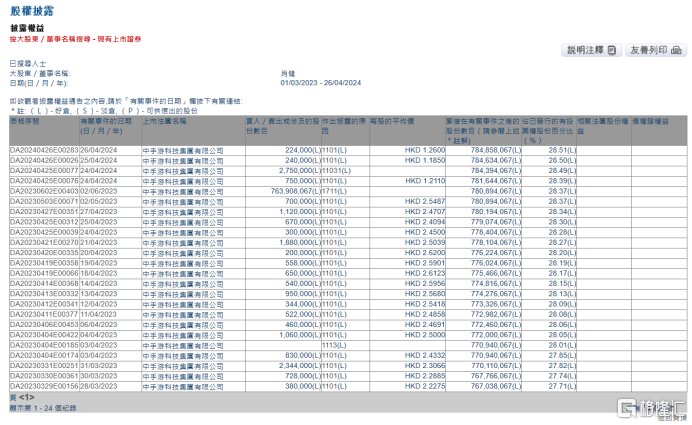The width and height of the screenshot is (692, 425).
Task: Open form DA20230420E00335
Action: pos(44,253)
